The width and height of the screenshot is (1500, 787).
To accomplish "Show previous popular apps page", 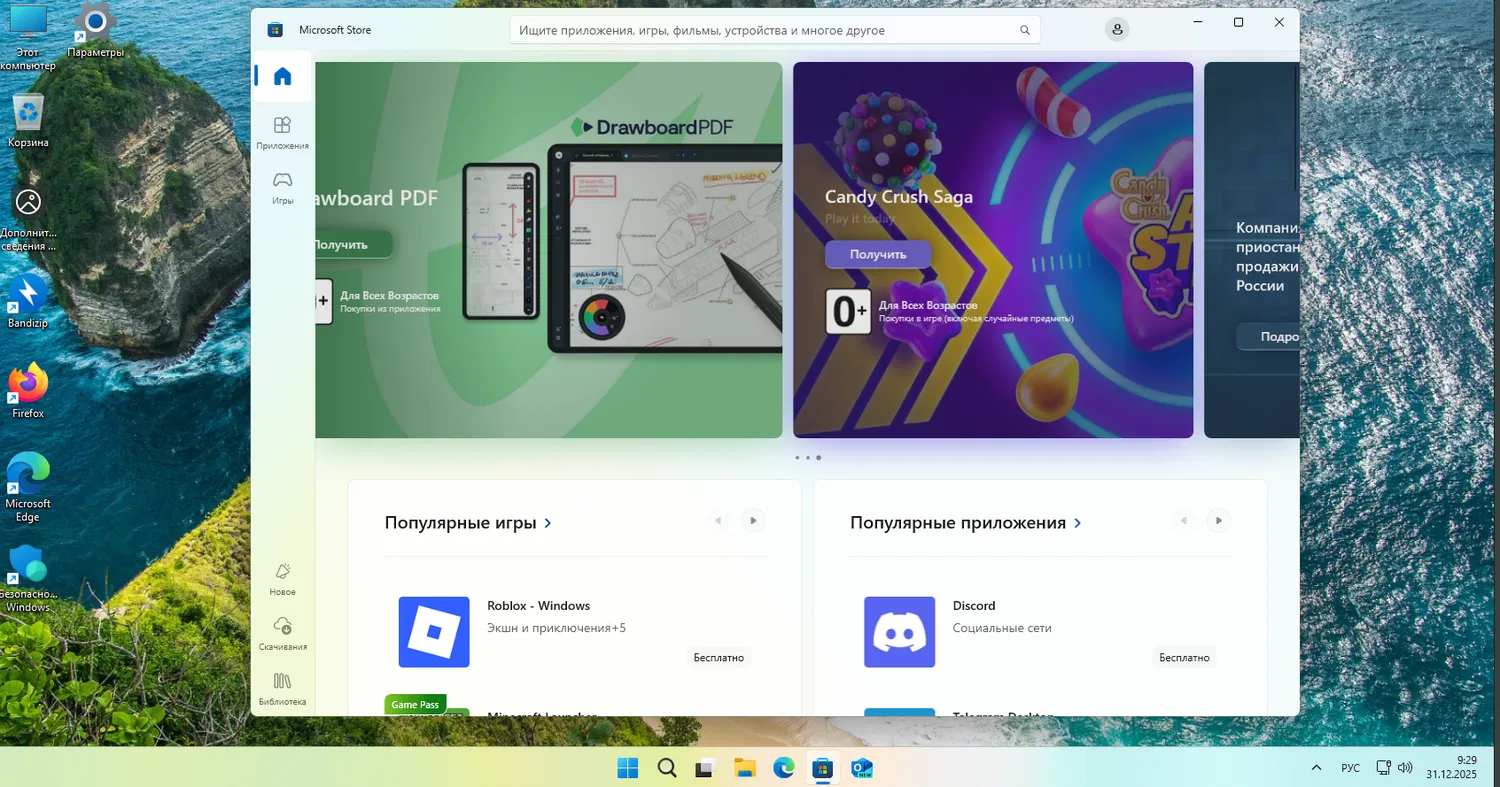I will (x=1183, y=520).
